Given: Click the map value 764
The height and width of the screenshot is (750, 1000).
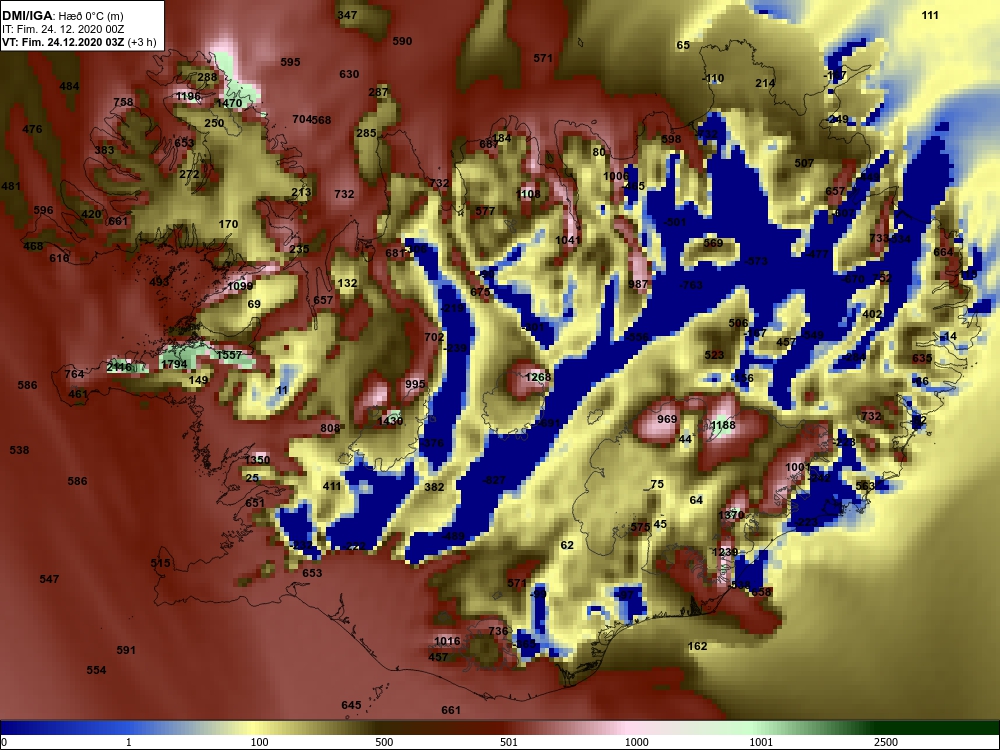Looking at the screenshot, I should coord(75,374).
